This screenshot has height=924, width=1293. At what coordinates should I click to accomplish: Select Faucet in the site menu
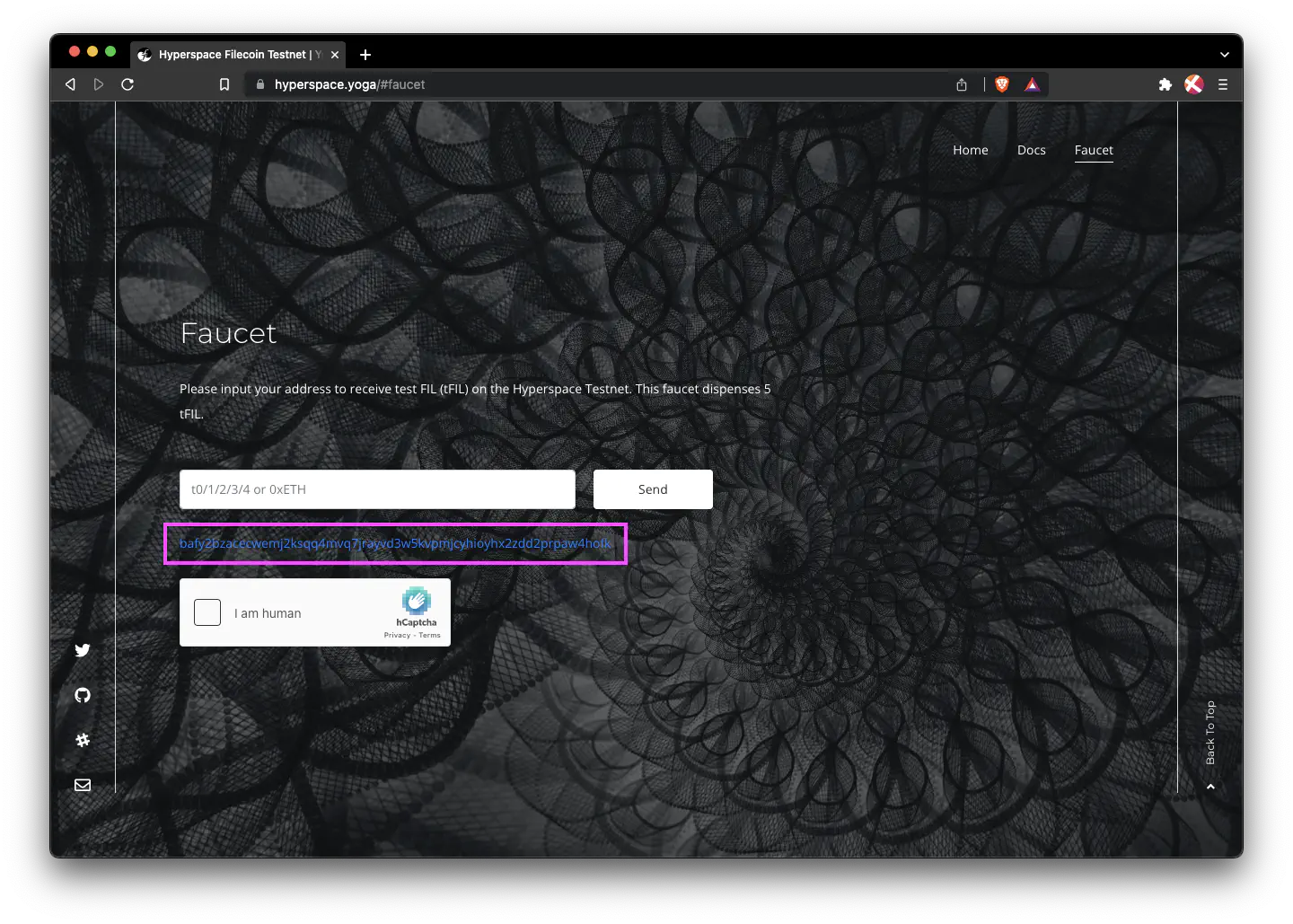pos(1094,150)
